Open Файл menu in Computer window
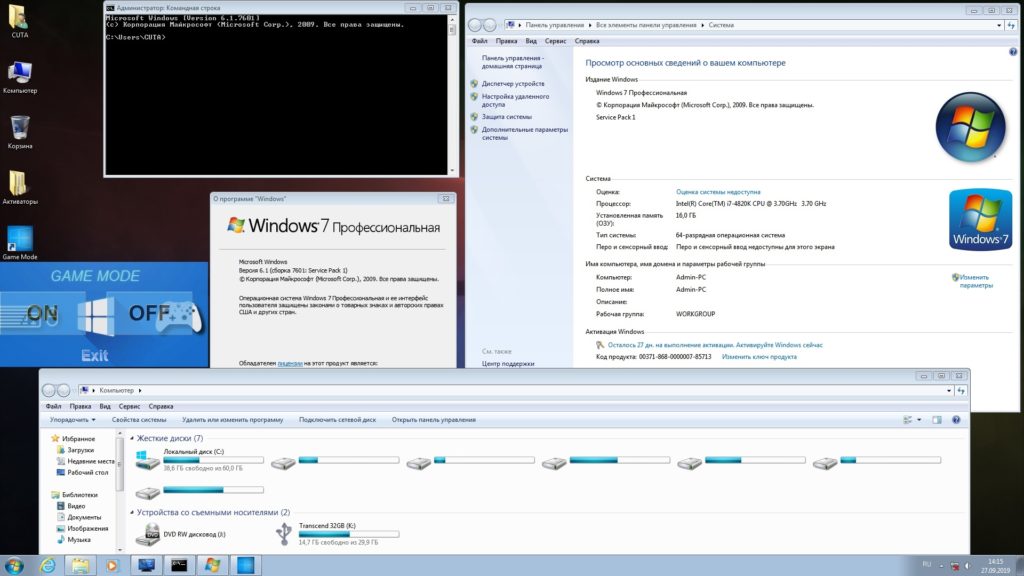This screenshot has height=576, width=1024. [x=53, y=406]
